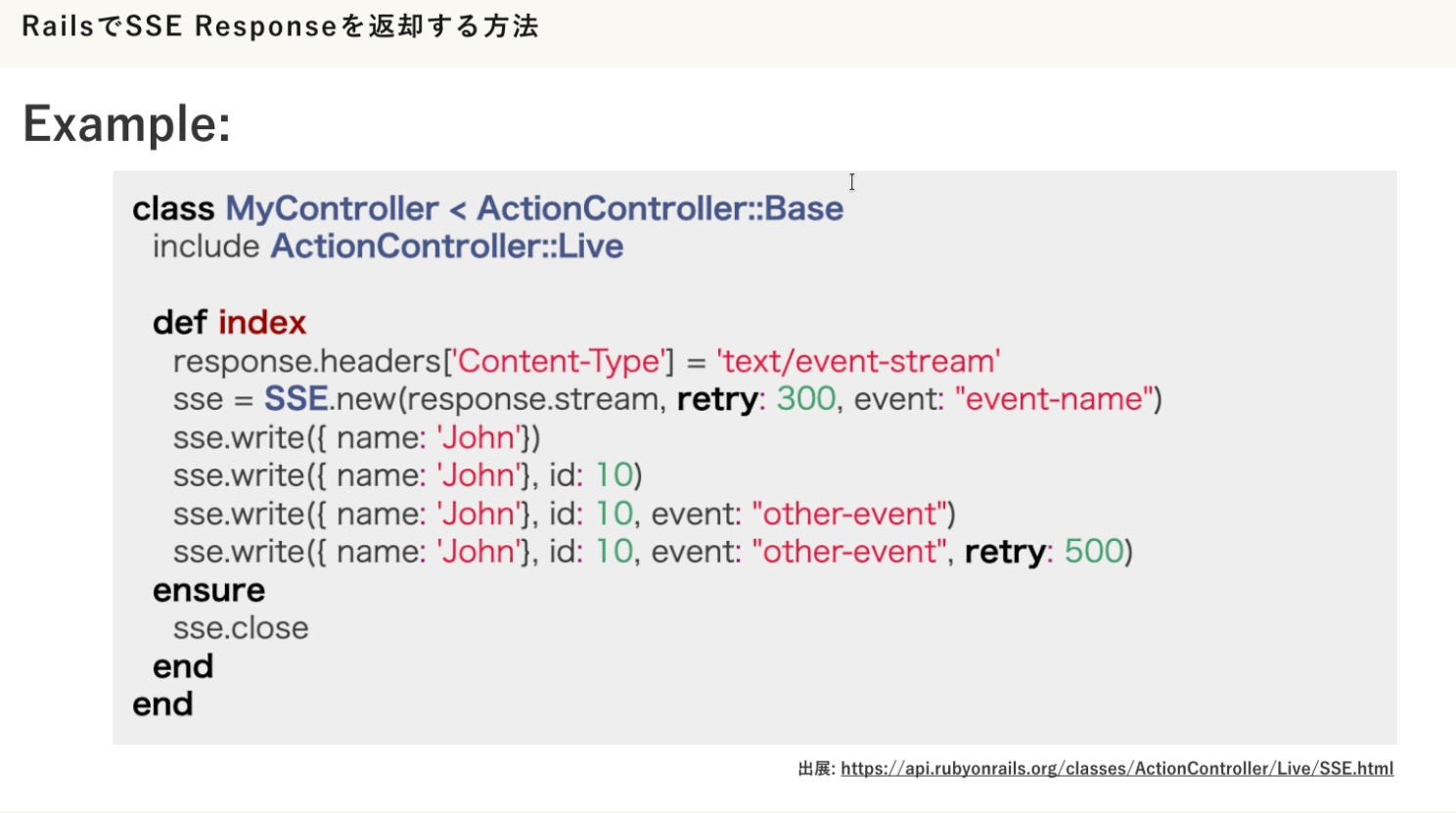Viewport: 1456px width, 813px height.
Task: Open the api.rubyonrails.org SSE documentation link
Action: (1116, 768)
